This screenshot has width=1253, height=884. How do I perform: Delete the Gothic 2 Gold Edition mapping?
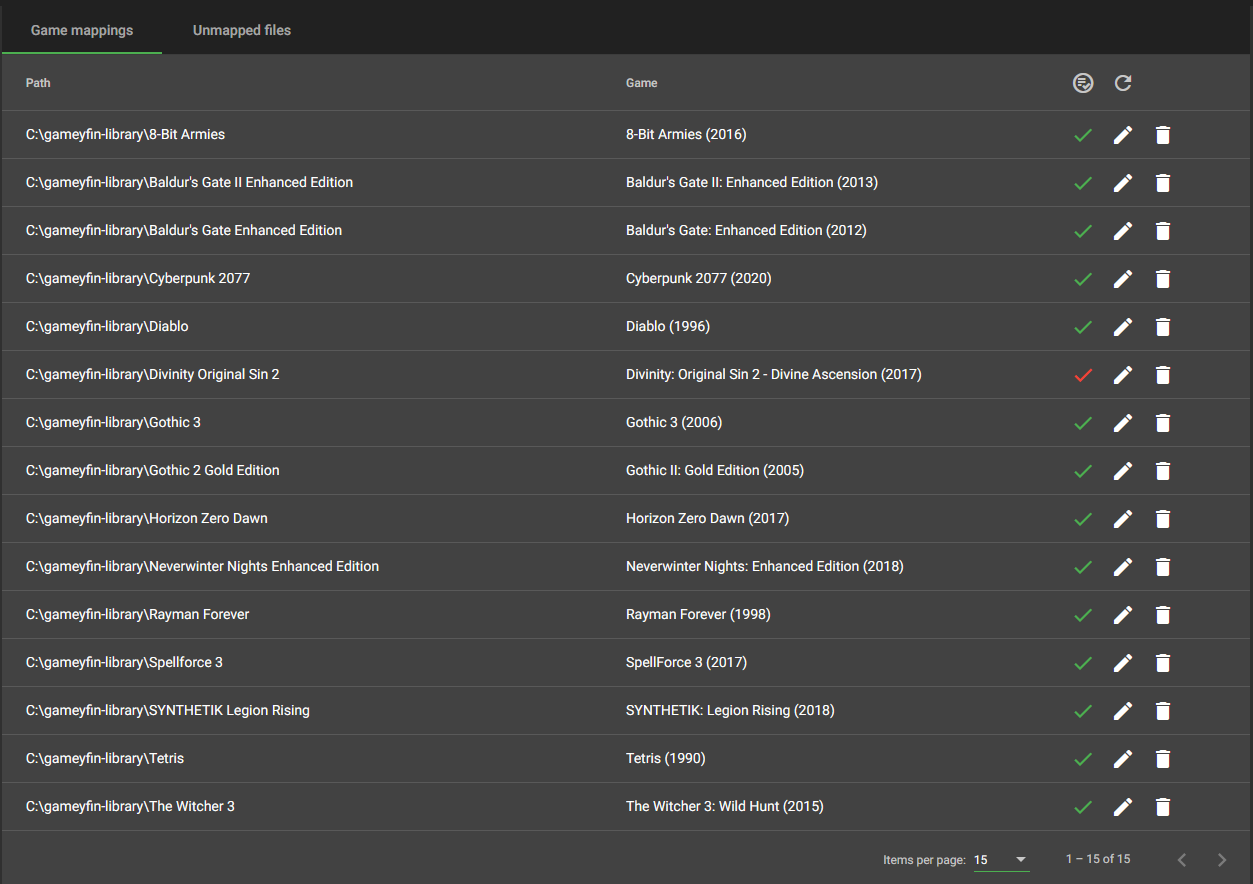1162,471
